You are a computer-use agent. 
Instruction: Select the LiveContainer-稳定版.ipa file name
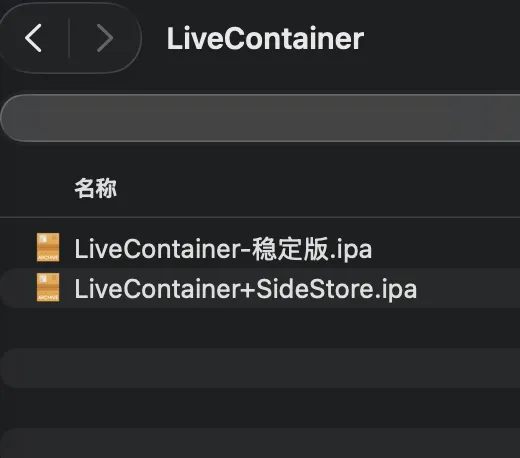(x=223, y=249)
